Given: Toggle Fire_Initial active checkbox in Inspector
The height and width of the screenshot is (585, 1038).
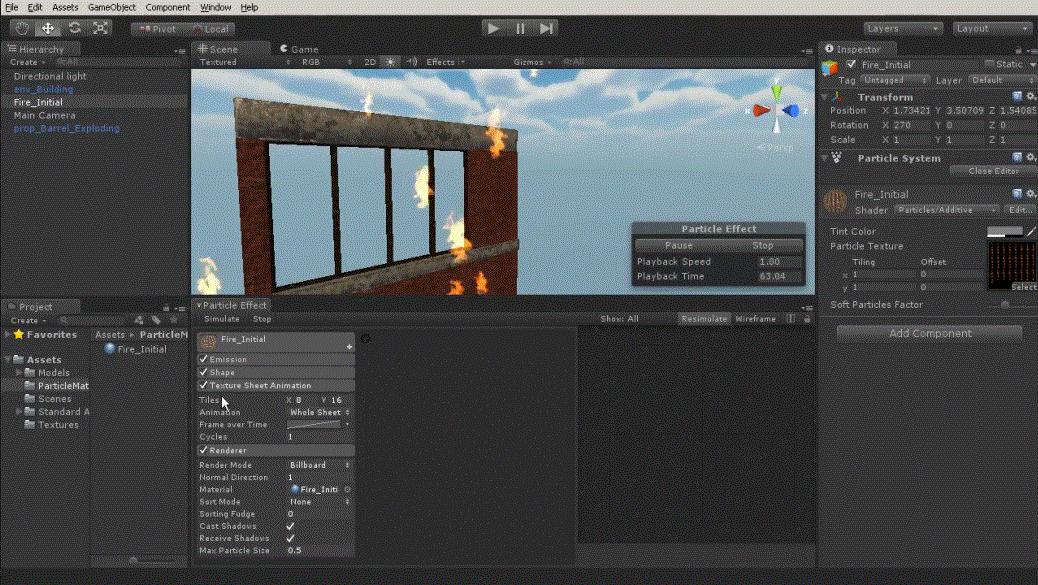Looking at the screenshot, I should (851, 64).
